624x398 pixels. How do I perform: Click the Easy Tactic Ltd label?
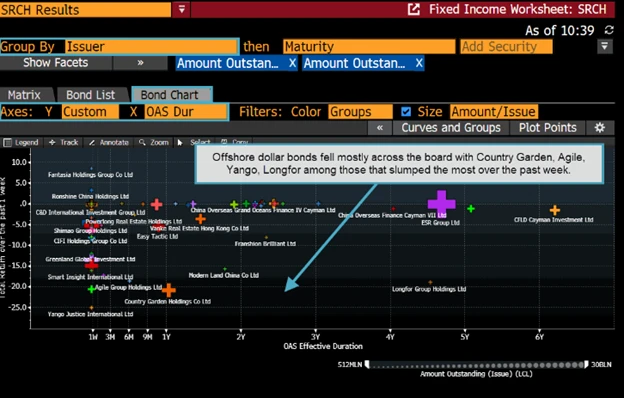(x=157, y=236)
